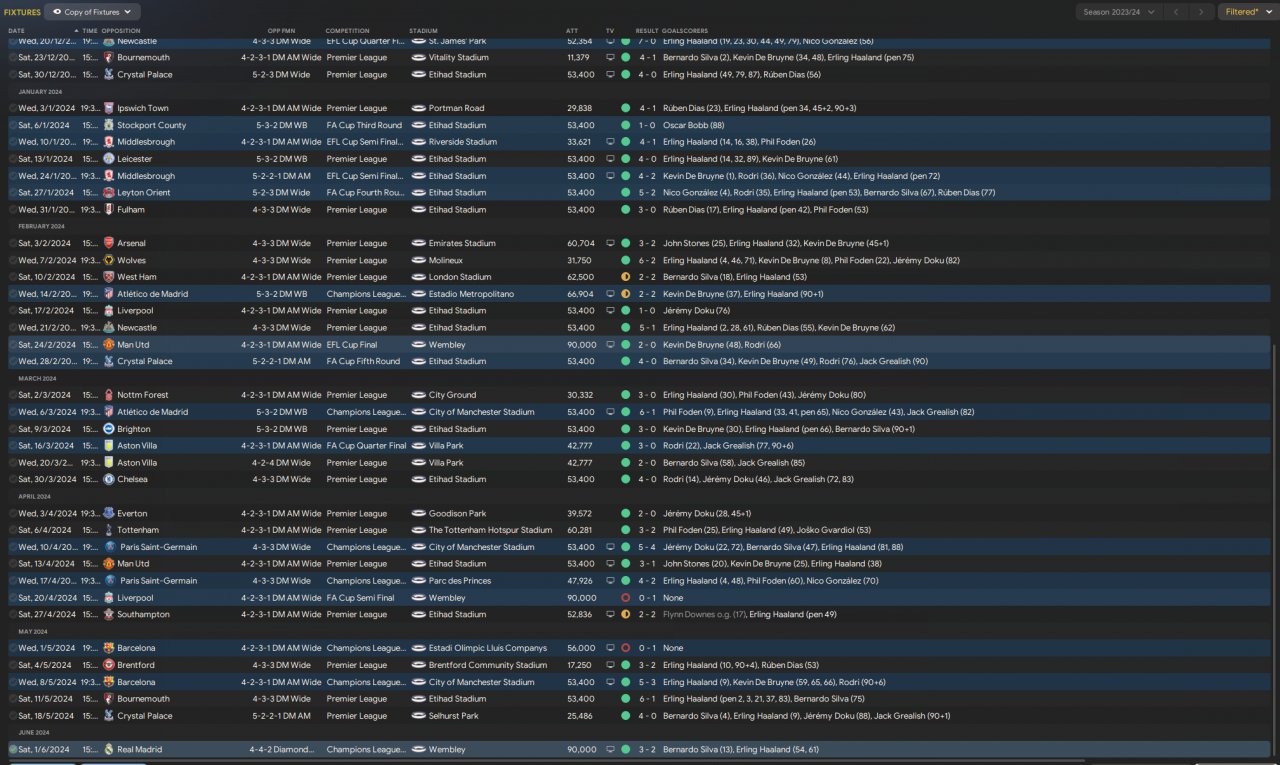
Task: Click the FIXTURES title label
Action: (x=23, y=12)
